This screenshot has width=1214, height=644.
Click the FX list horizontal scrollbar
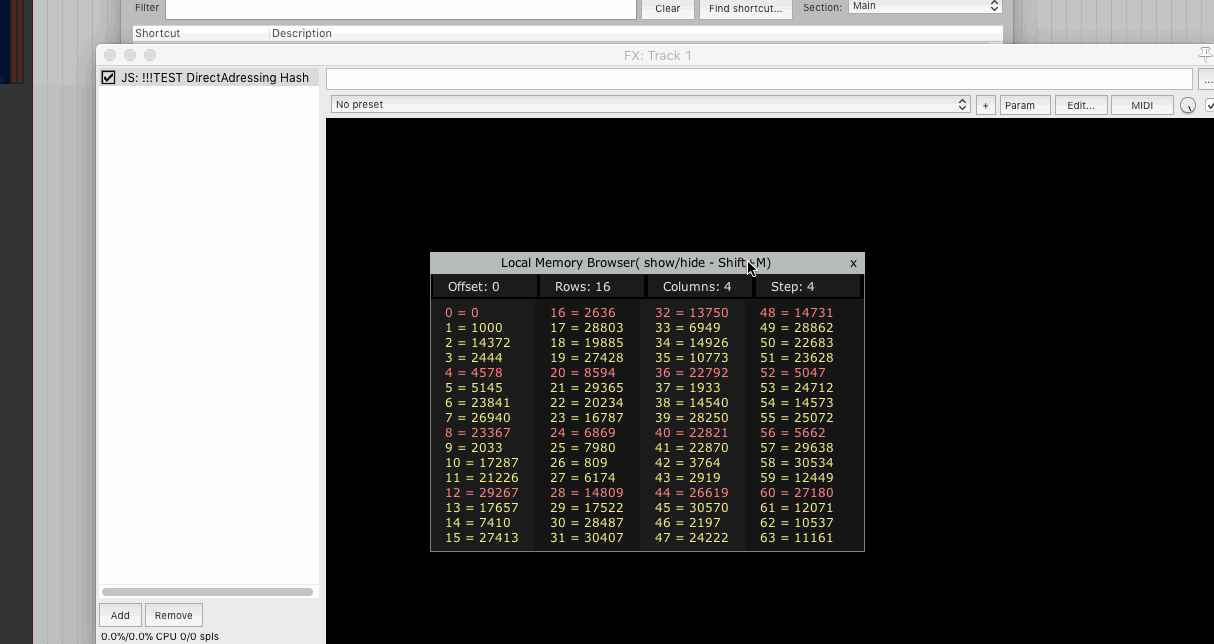(207, 592)
